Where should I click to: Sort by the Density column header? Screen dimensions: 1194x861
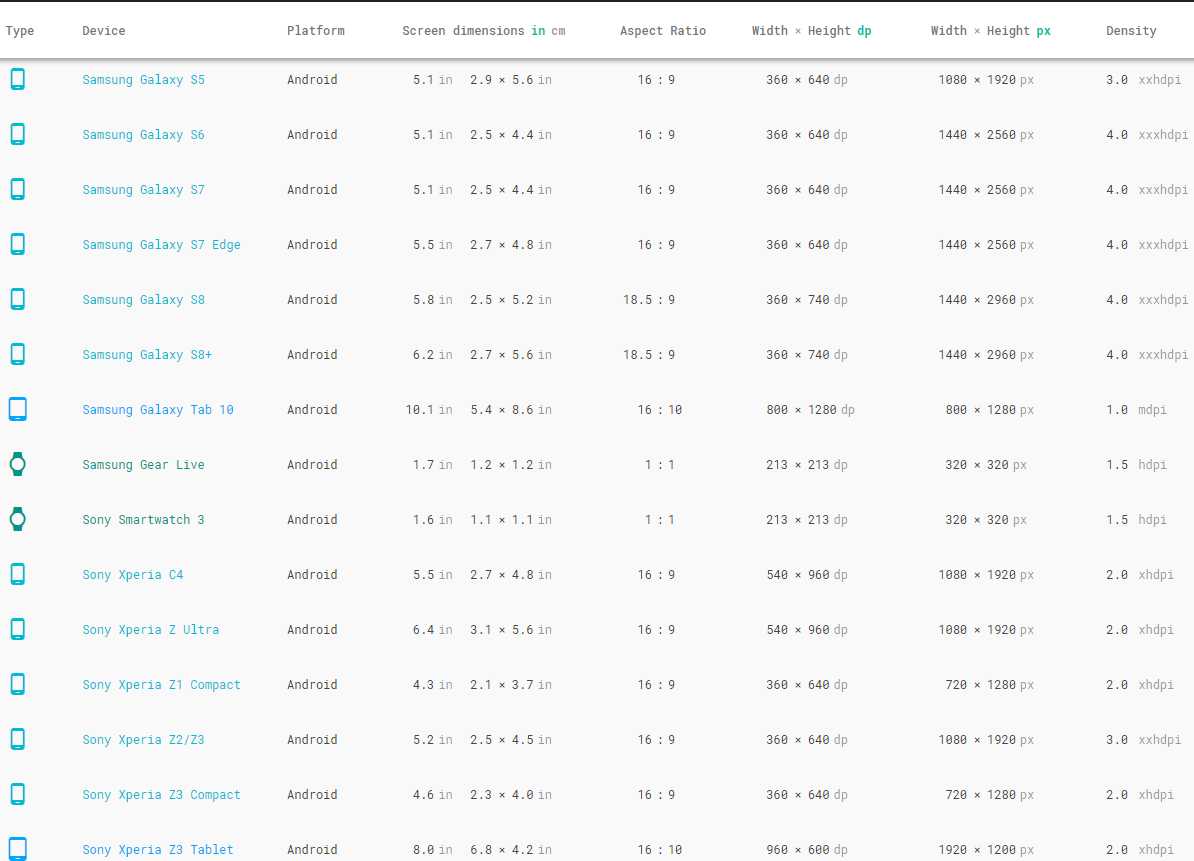click(x=1131, y=31)
